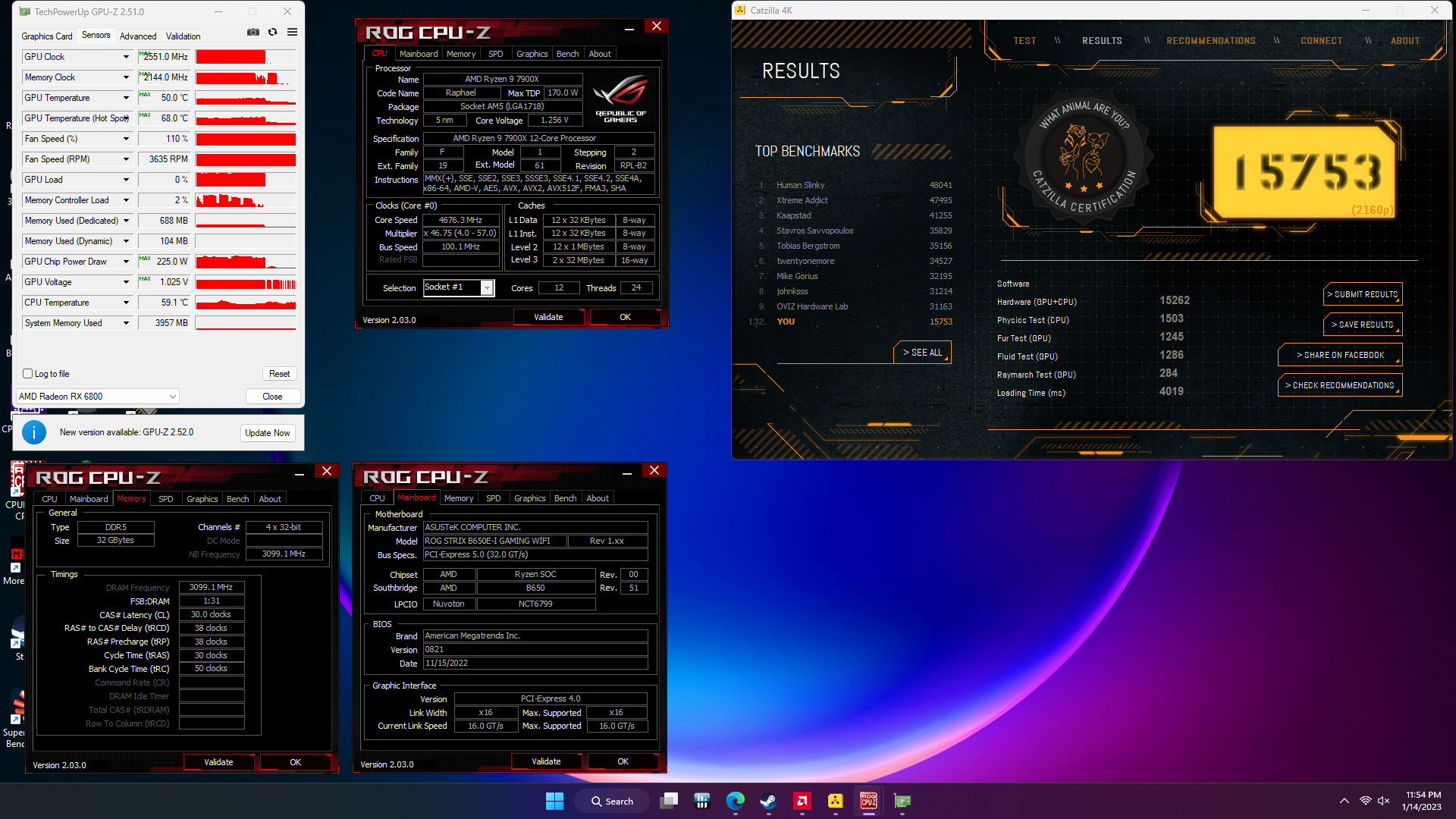
Task: Open the Graphics tab in the CPU-Z Mainboard window
Action: (530, 498)
